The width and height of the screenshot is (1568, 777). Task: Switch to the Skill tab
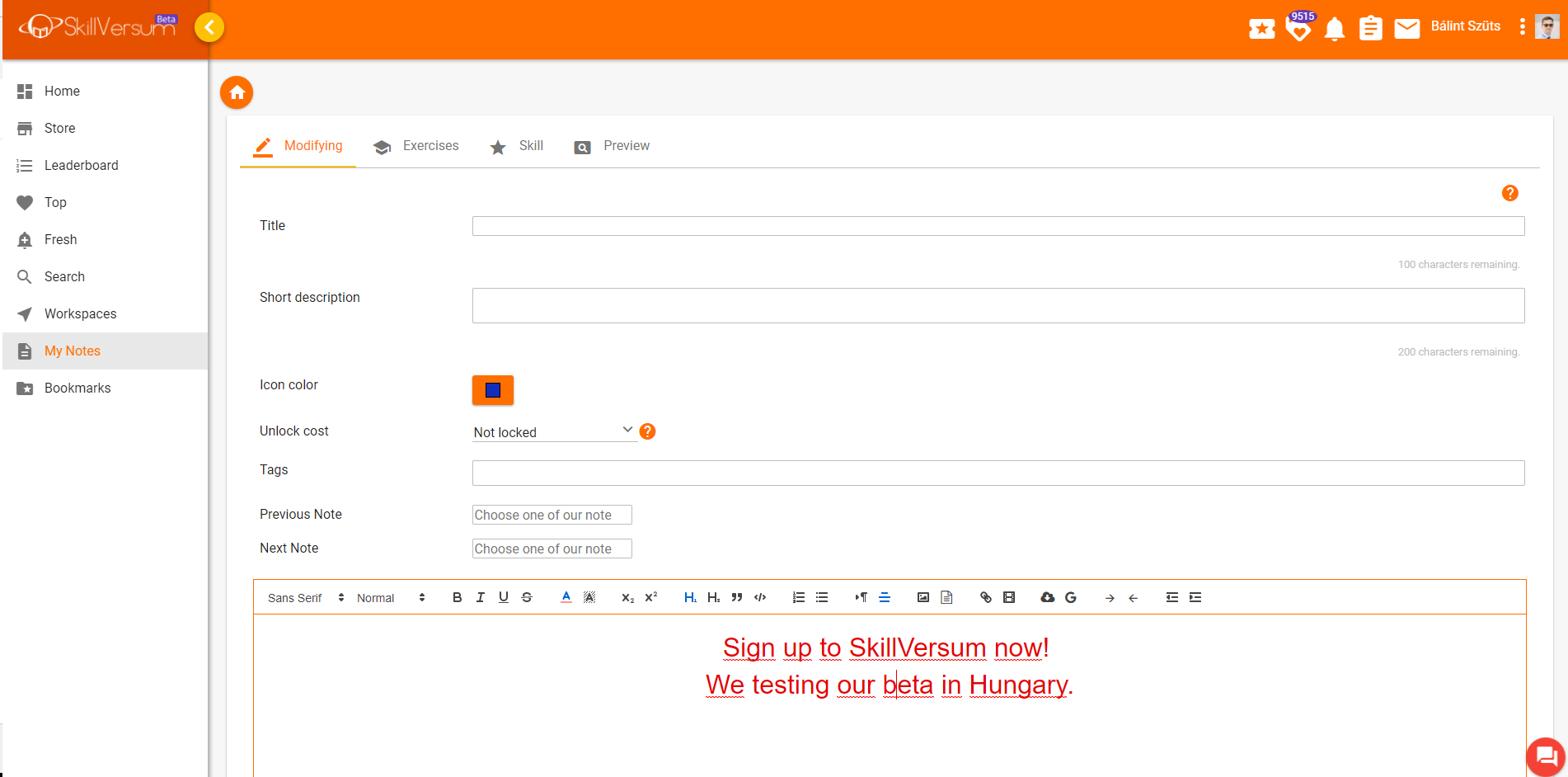[x=517, y=146]
